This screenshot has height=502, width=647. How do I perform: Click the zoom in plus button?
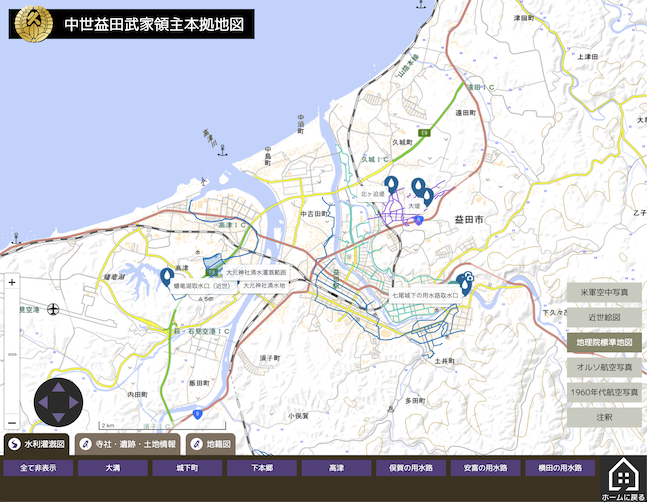pos(12,282)
